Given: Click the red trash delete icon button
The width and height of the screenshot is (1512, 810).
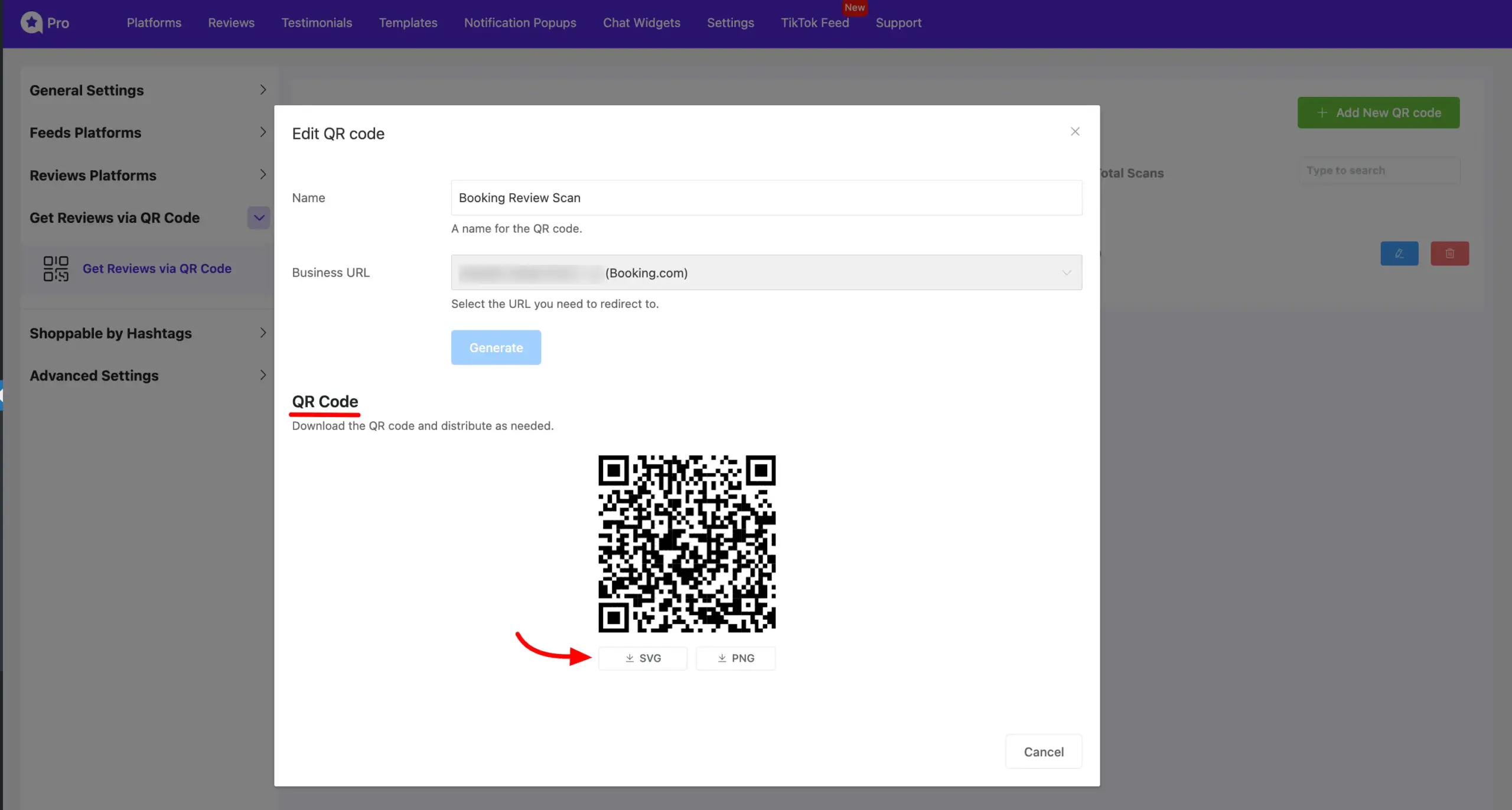Looking at the screenshot, I should tap(1449, 253).
